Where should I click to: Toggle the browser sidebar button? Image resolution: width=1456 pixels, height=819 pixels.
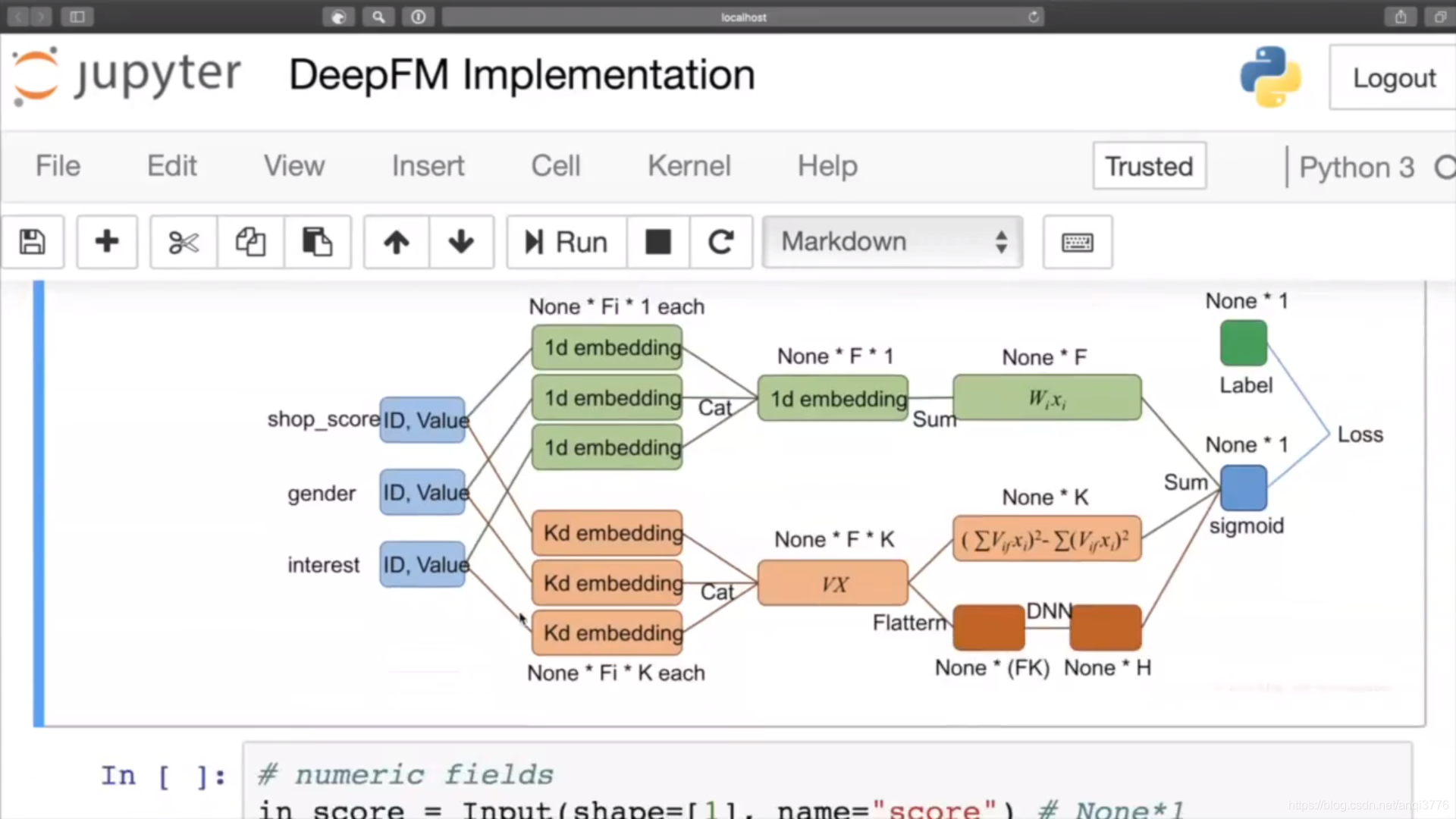pyautogui.click(x=77, y=17)
